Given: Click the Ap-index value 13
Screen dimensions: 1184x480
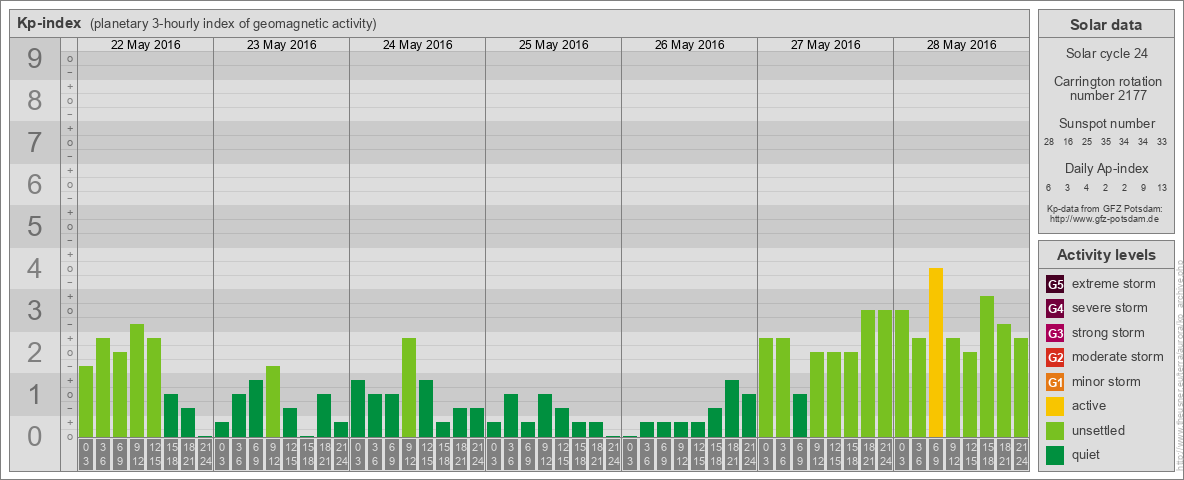Looking at the screenshot, I should pyautogui.click(x=1161, y=187).
